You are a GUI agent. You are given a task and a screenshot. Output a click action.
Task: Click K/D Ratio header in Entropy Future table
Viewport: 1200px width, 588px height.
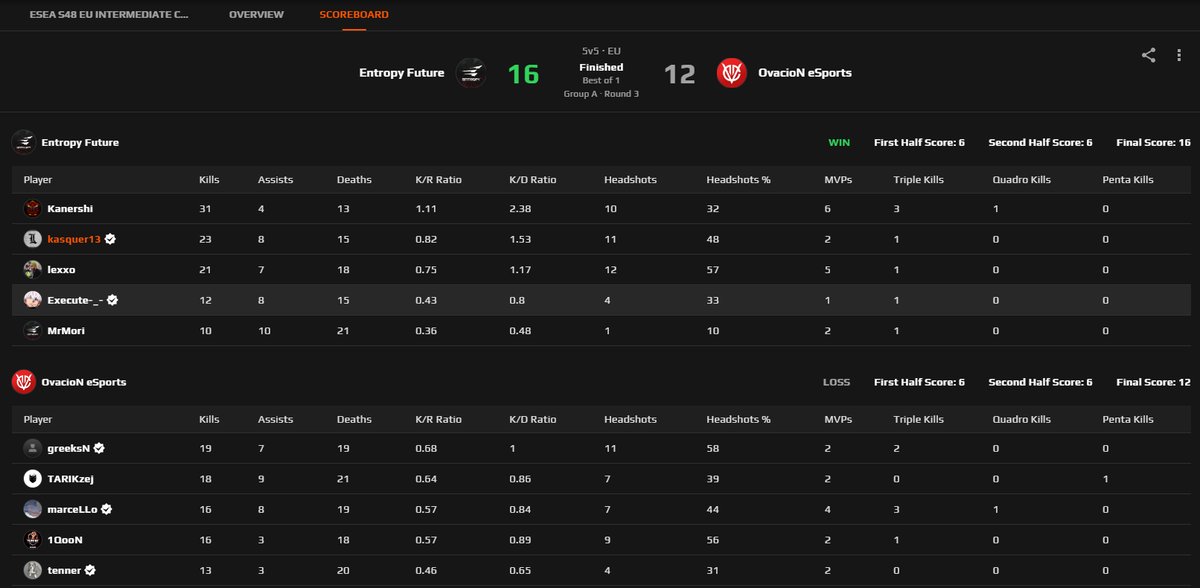point(533,180)
